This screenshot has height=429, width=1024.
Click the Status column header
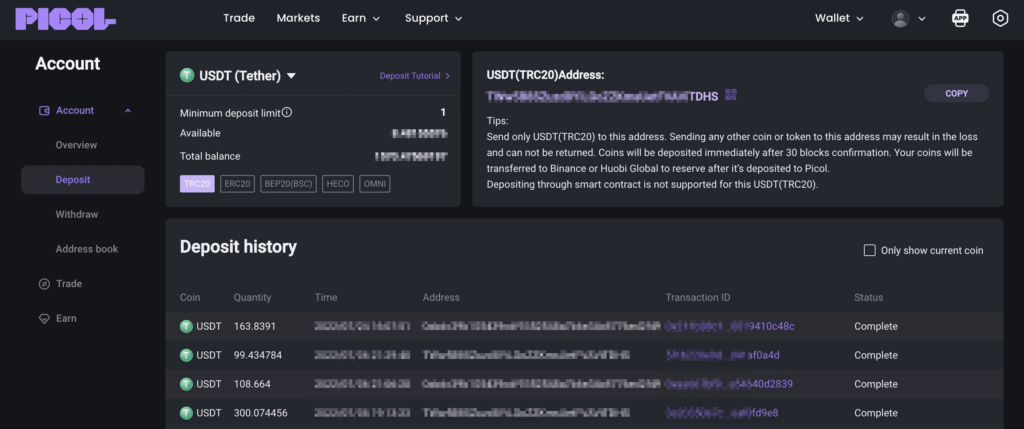(869, 298)
